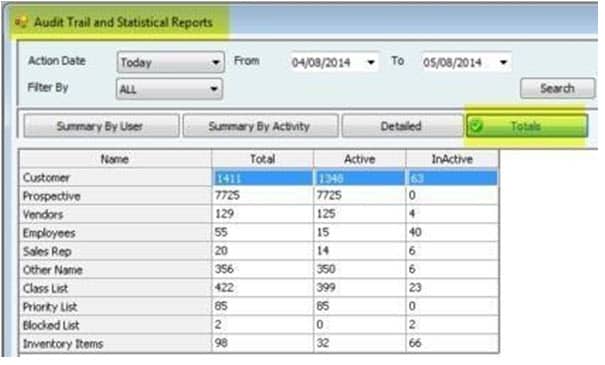This screenshot has height=365, width=605.
Task: Select the Vendors row in the table
Action: click(259, 214)
